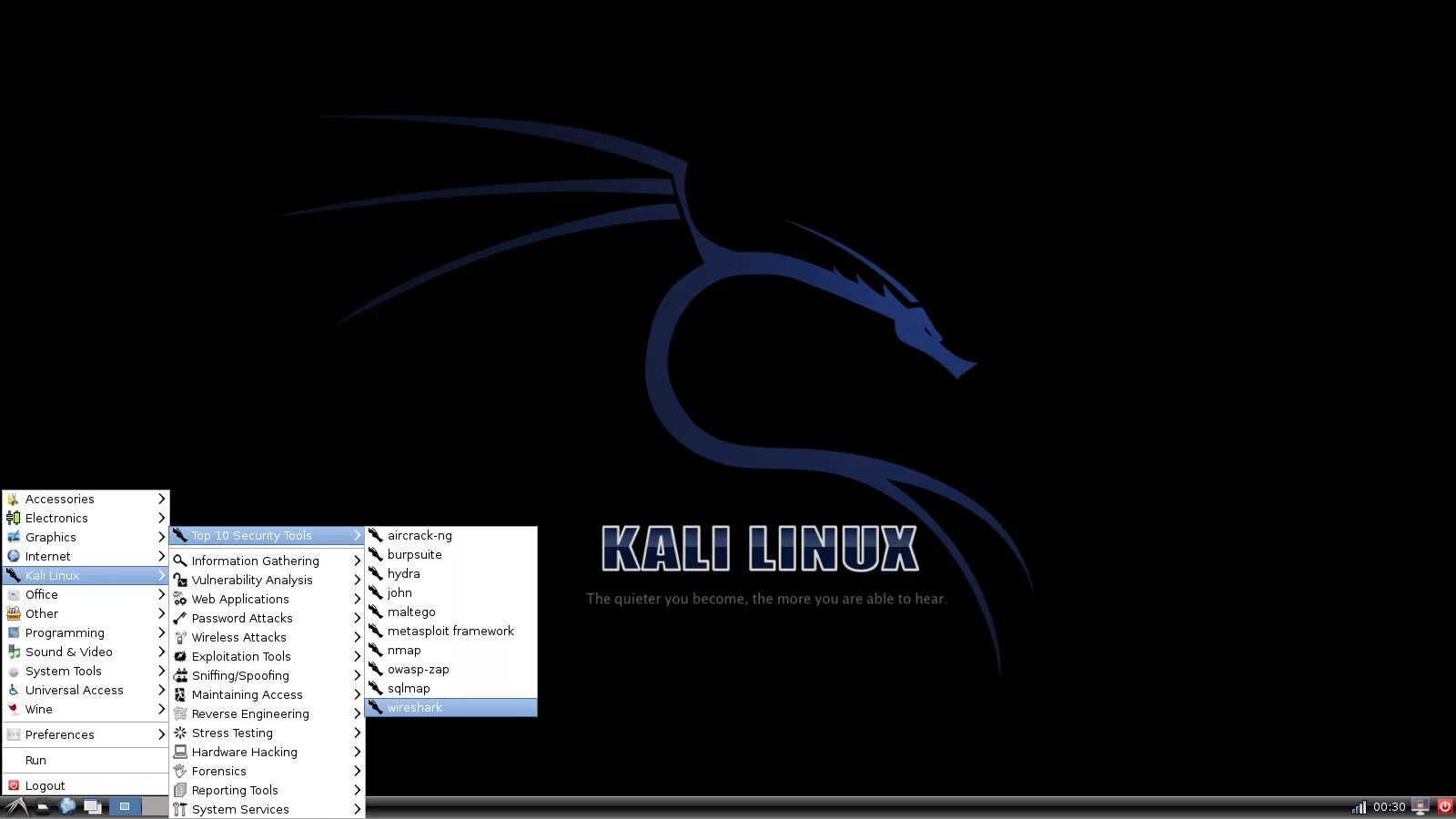Click the red power button icon

1444,806
